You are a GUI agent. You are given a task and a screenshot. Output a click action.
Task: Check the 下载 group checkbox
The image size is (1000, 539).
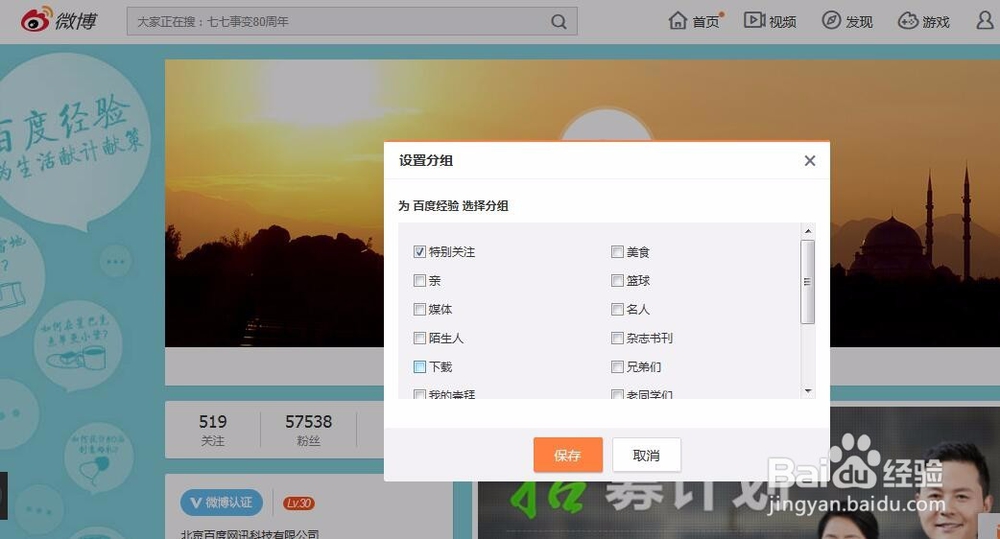pyautogui.click(x=419, y=367)
